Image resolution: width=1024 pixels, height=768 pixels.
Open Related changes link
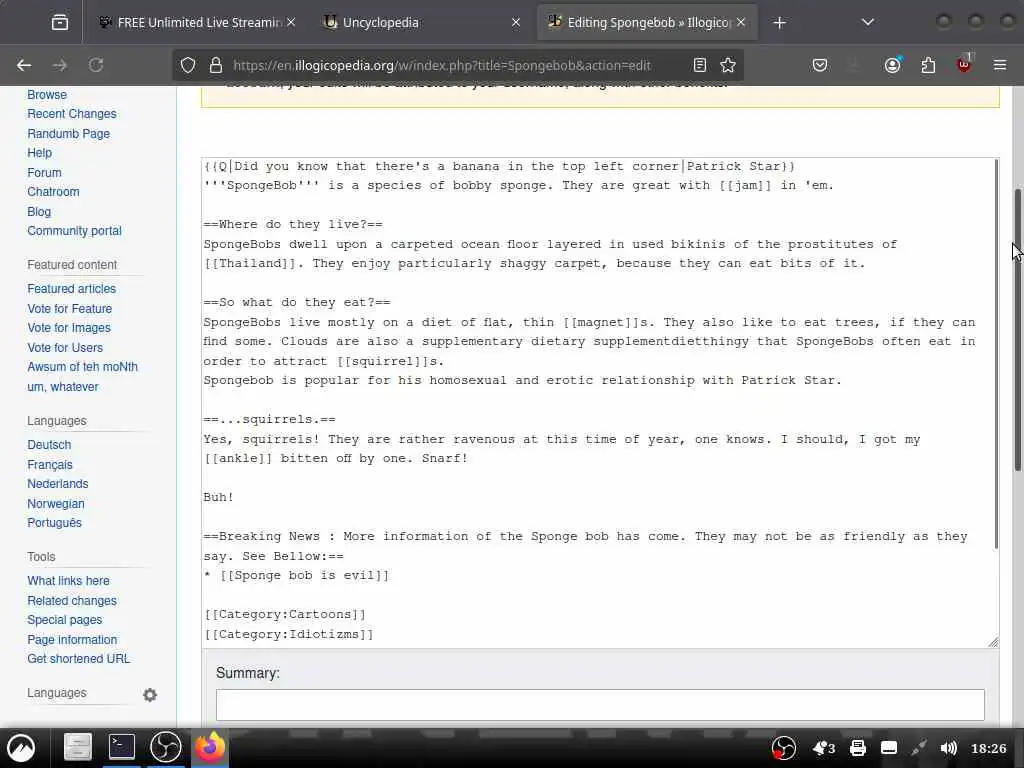coord(72,600)
